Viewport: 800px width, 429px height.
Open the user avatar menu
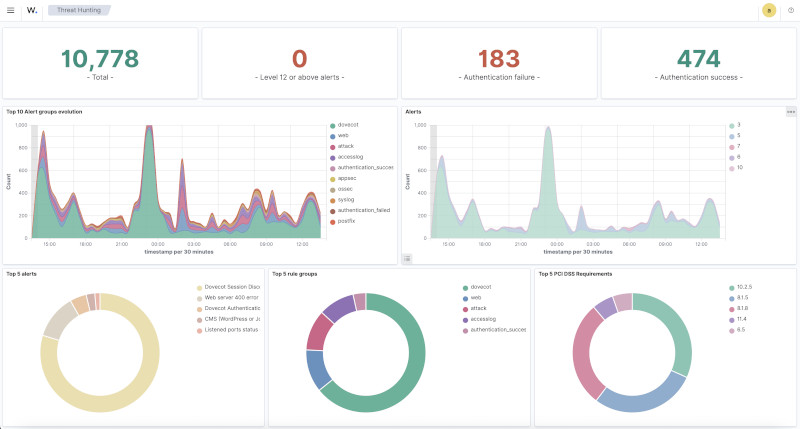[x=768, y=10]
